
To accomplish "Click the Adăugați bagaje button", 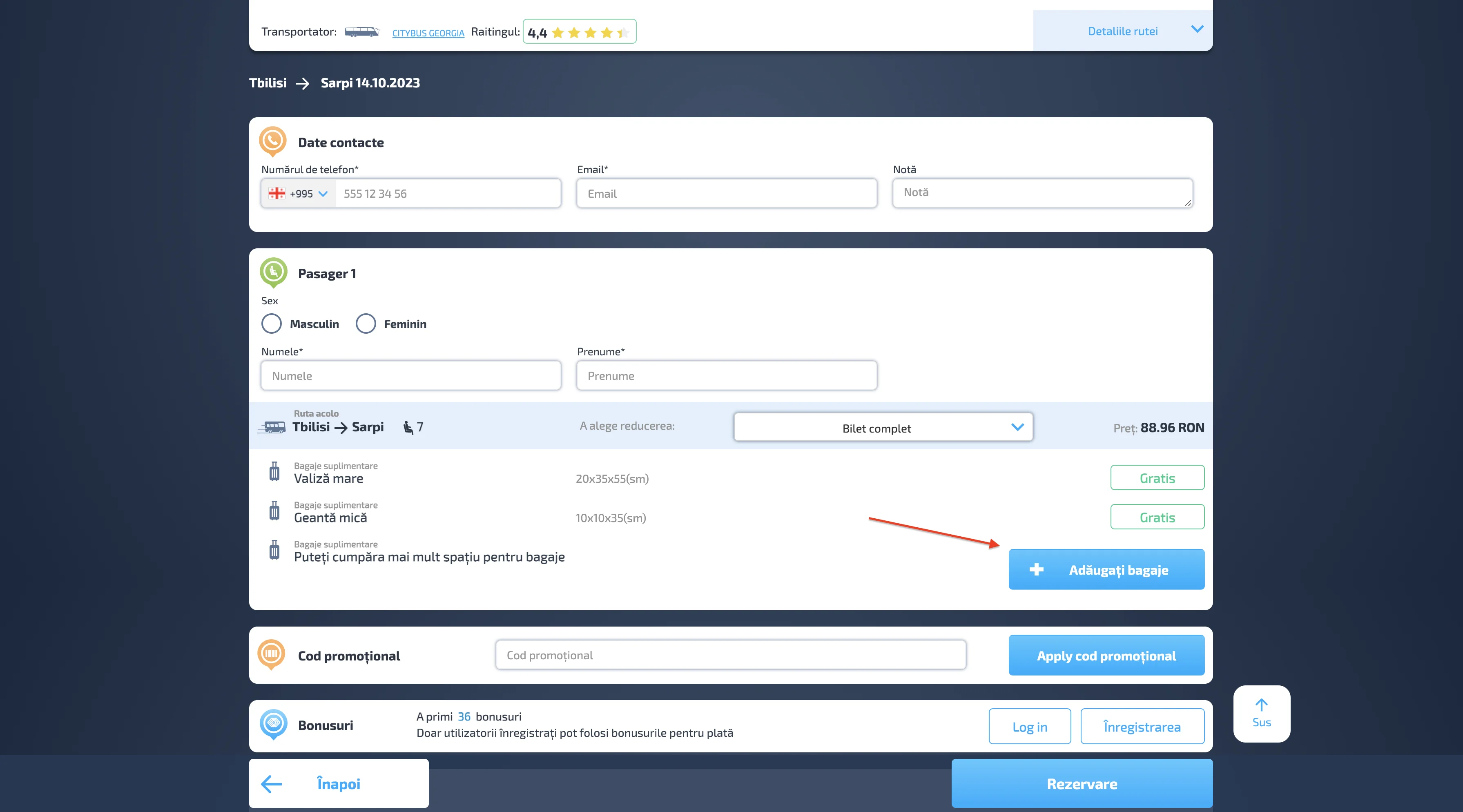I will 1106,569.
